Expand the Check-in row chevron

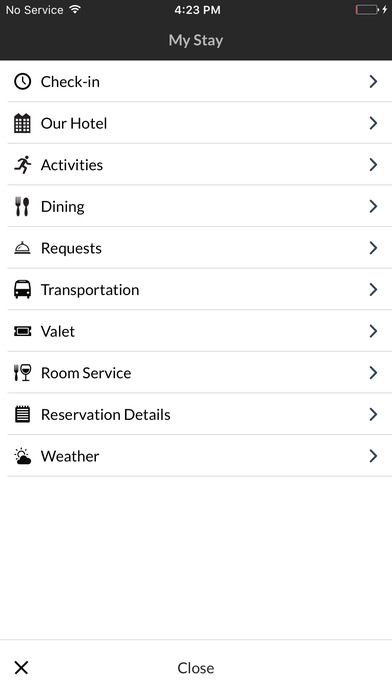(373, 82)
